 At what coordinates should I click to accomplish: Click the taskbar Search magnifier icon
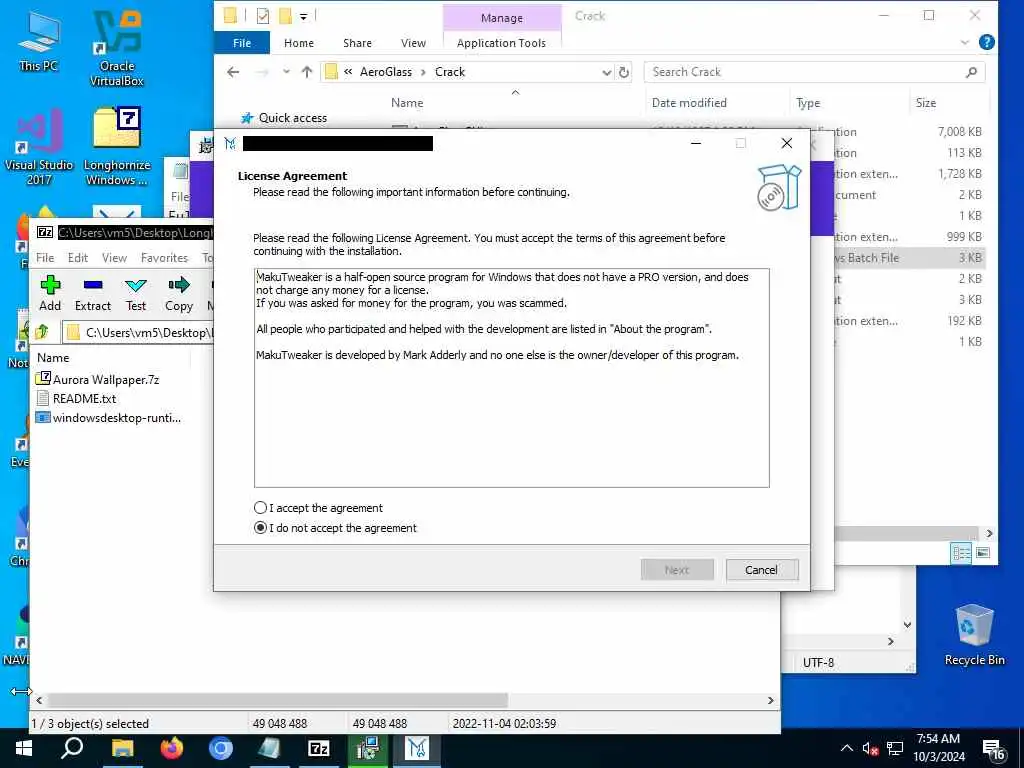72,748
